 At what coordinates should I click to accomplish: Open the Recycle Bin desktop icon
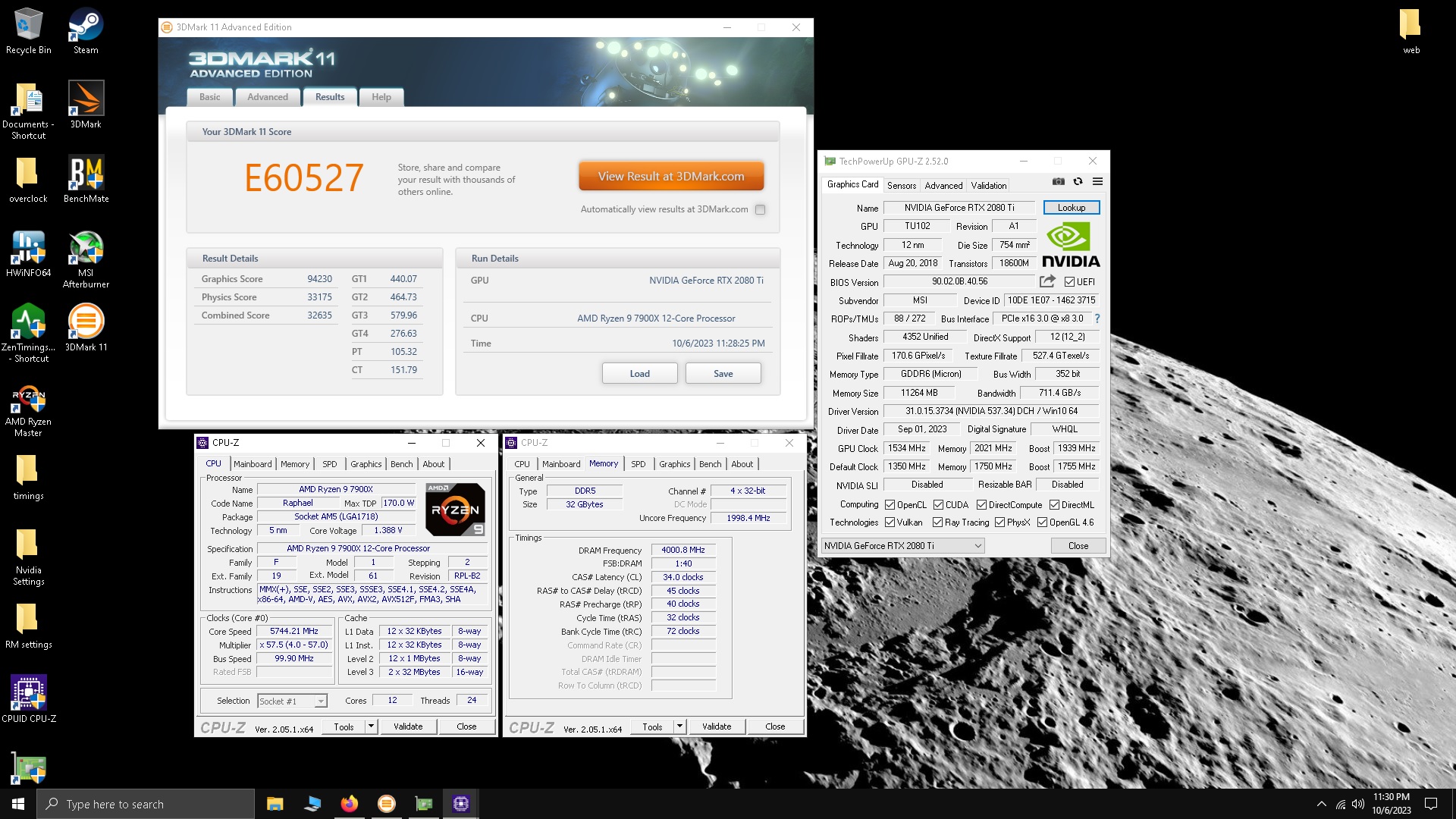tap(28, 30)
